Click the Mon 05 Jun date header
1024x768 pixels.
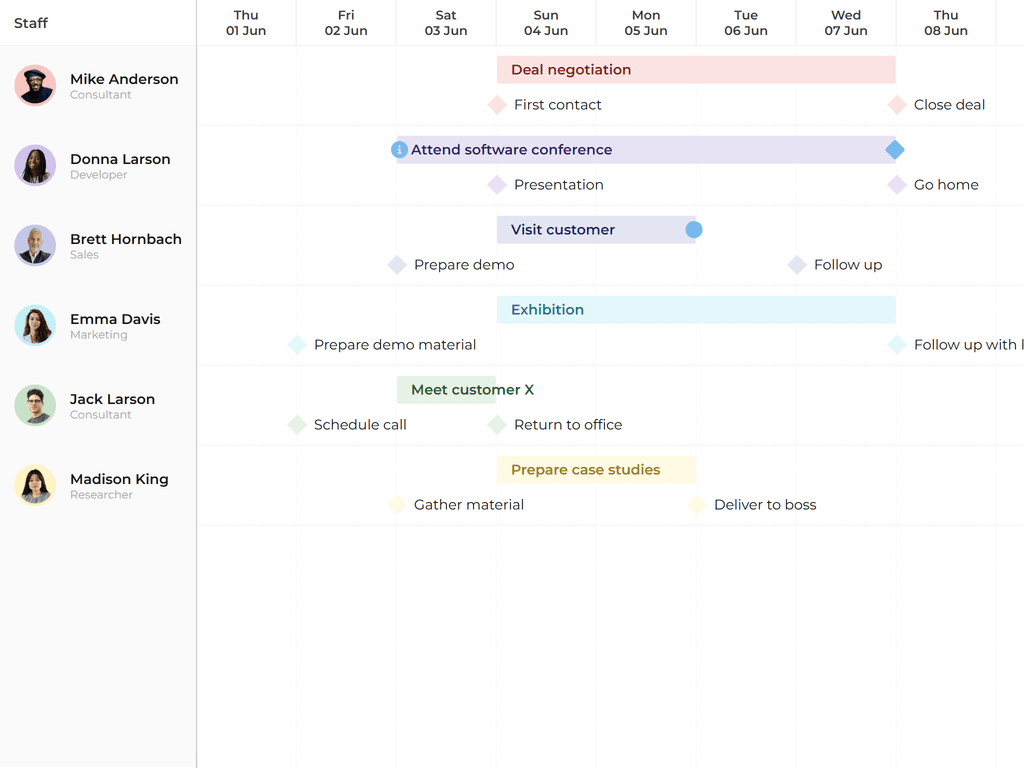[646, 23]
